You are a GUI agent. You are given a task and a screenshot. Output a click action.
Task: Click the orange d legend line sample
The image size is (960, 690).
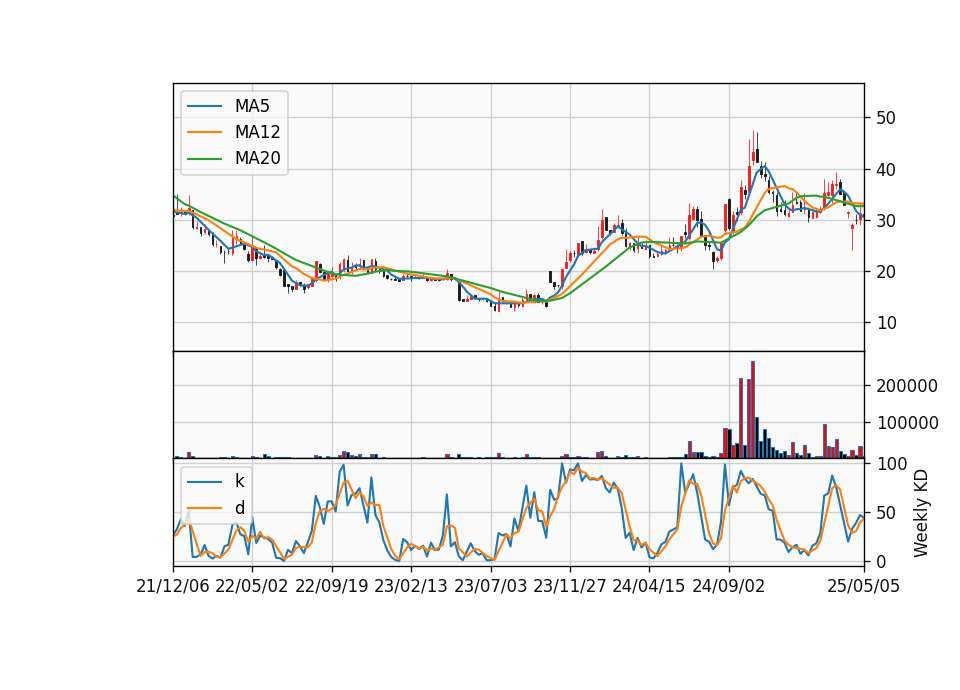tap(204, 508)
